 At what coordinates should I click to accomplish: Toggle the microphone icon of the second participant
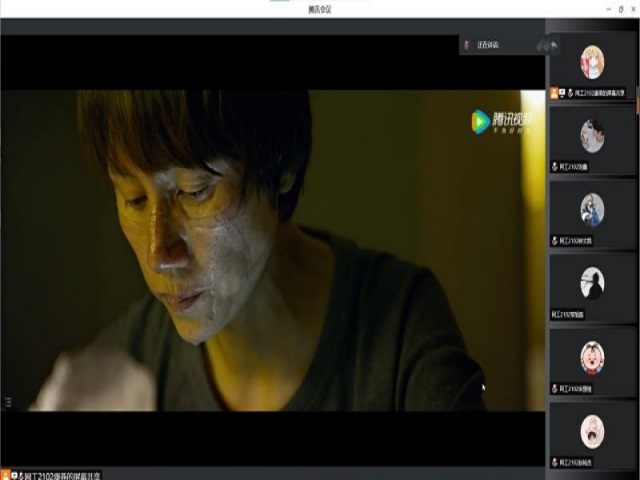[555, 167]
